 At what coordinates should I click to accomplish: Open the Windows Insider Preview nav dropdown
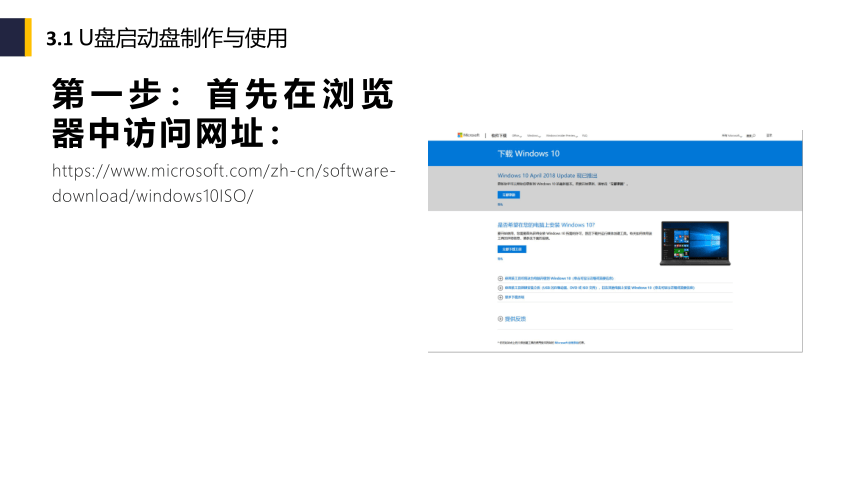(x=562, y=136)
